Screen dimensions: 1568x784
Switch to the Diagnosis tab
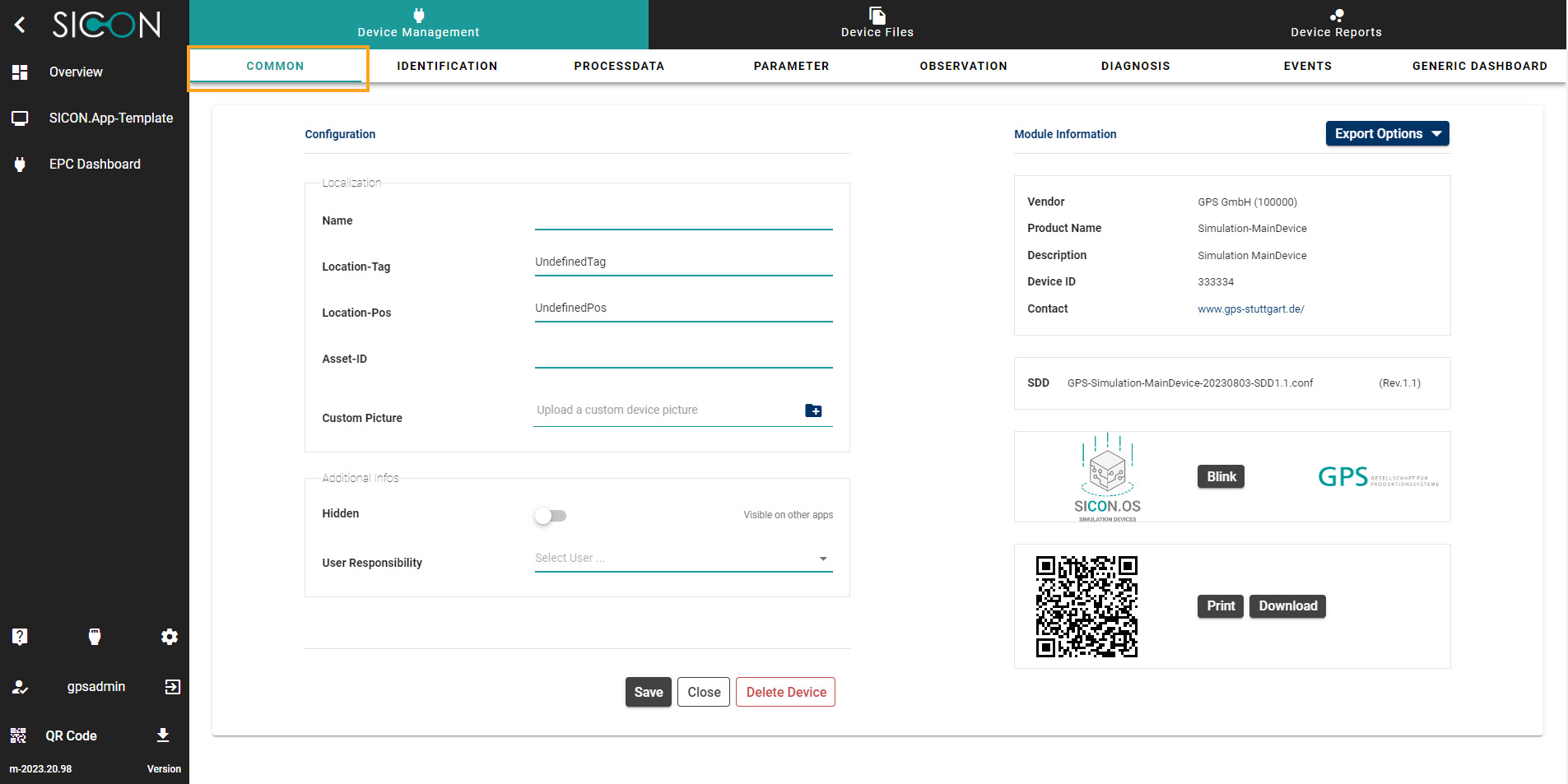click(1135, 66)
